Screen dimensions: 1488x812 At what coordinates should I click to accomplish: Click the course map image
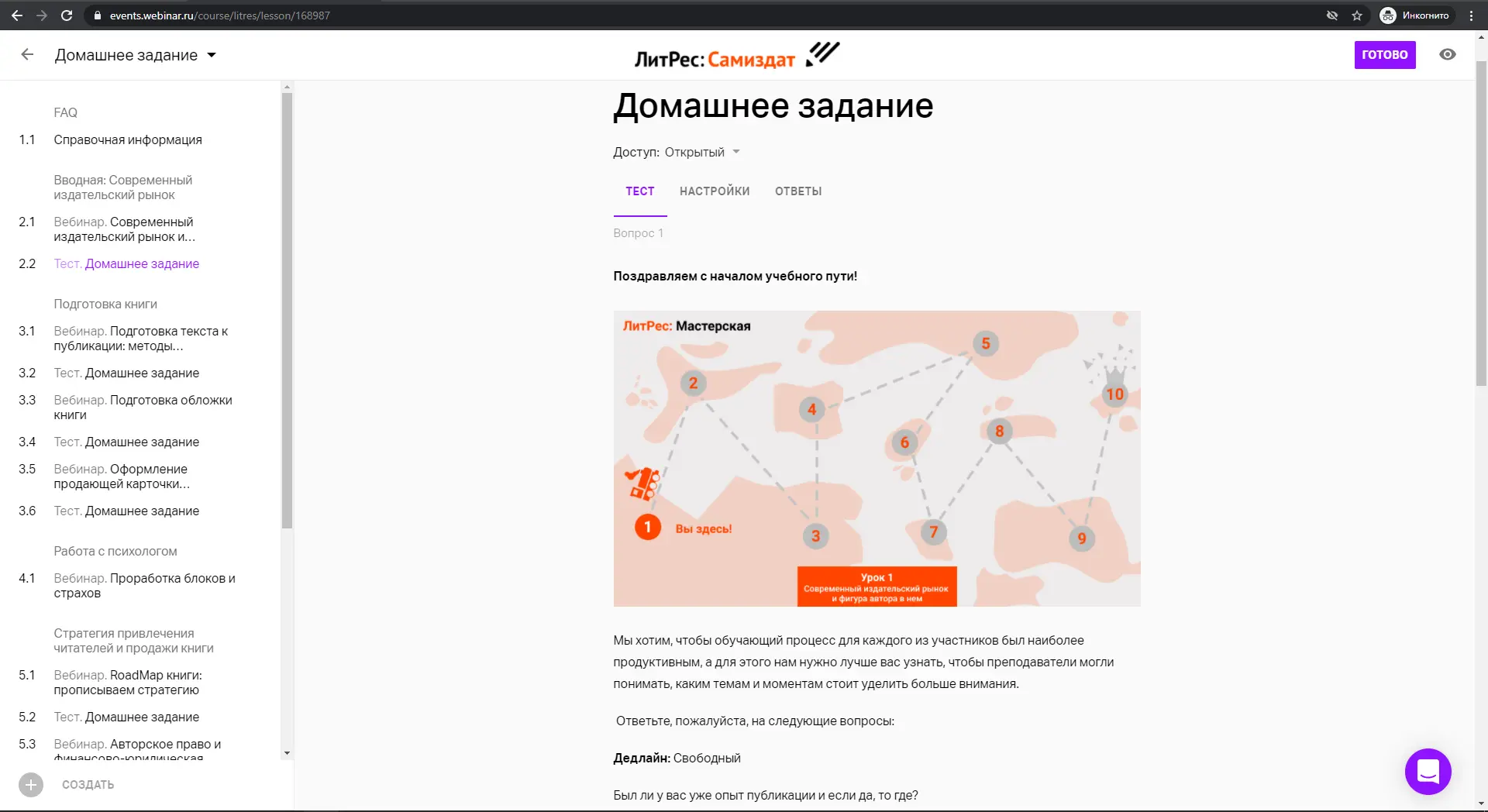pos(877,458)
